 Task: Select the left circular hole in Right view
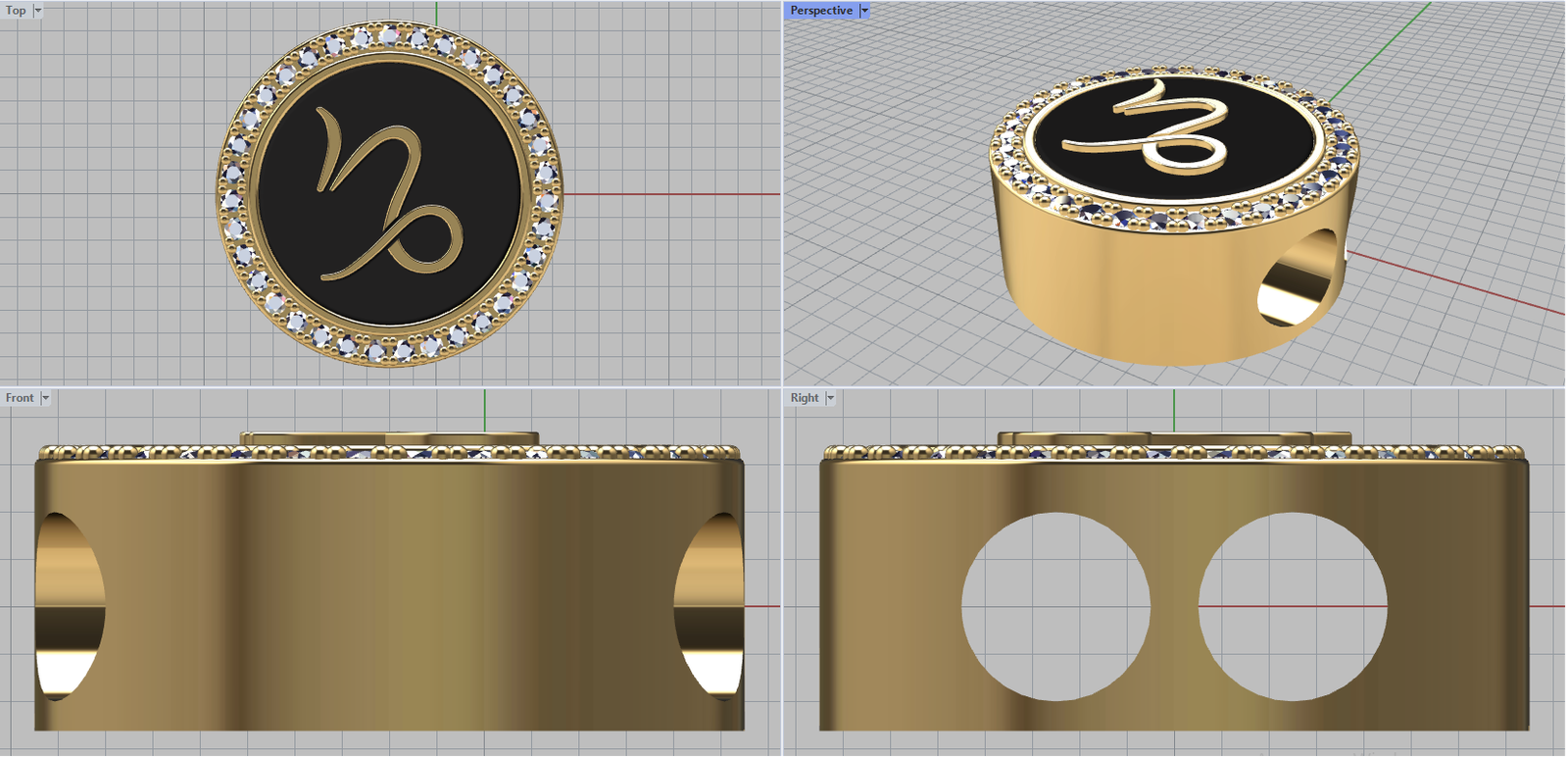point(1055,606)
